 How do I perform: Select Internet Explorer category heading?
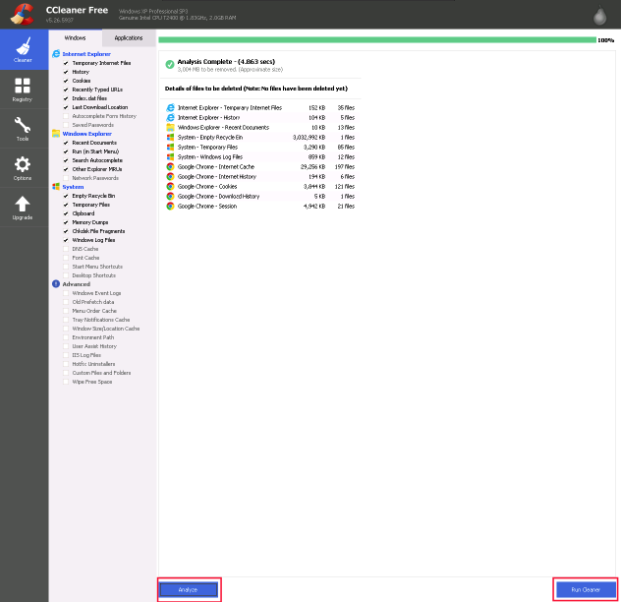point(87,54)
